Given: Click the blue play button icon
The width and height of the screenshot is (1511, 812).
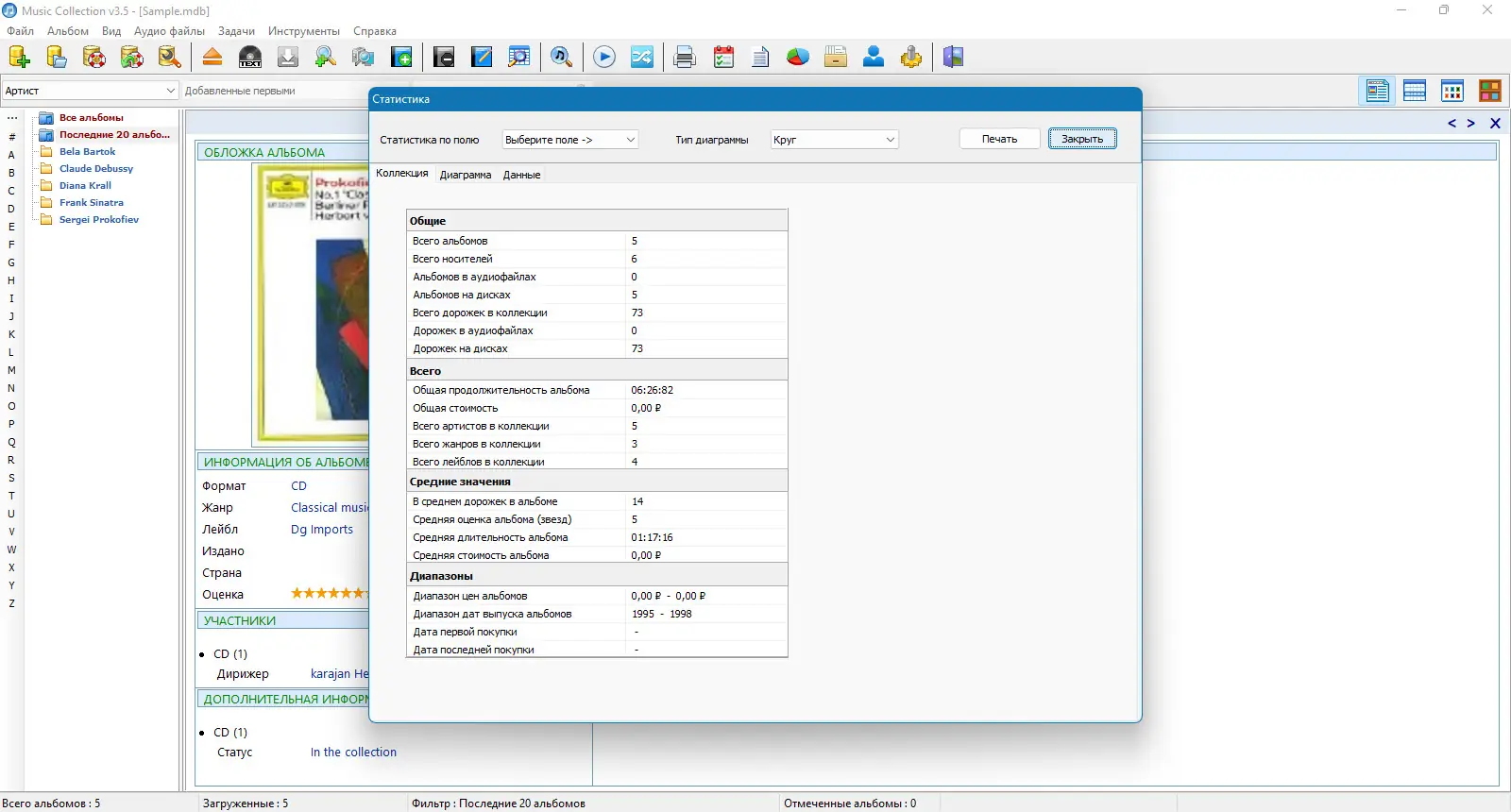Looking at the screenshot, I should 604,58.
